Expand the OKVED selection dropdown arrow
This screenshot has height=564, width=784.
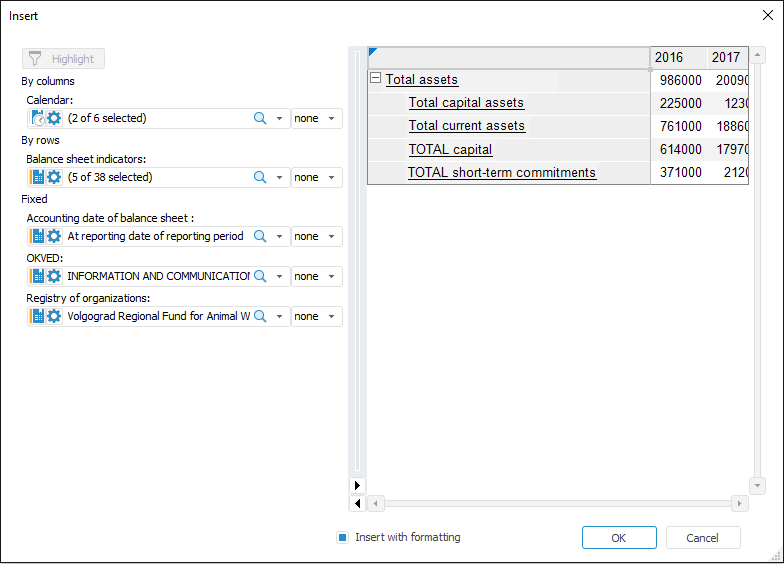[x=280, y=276]
